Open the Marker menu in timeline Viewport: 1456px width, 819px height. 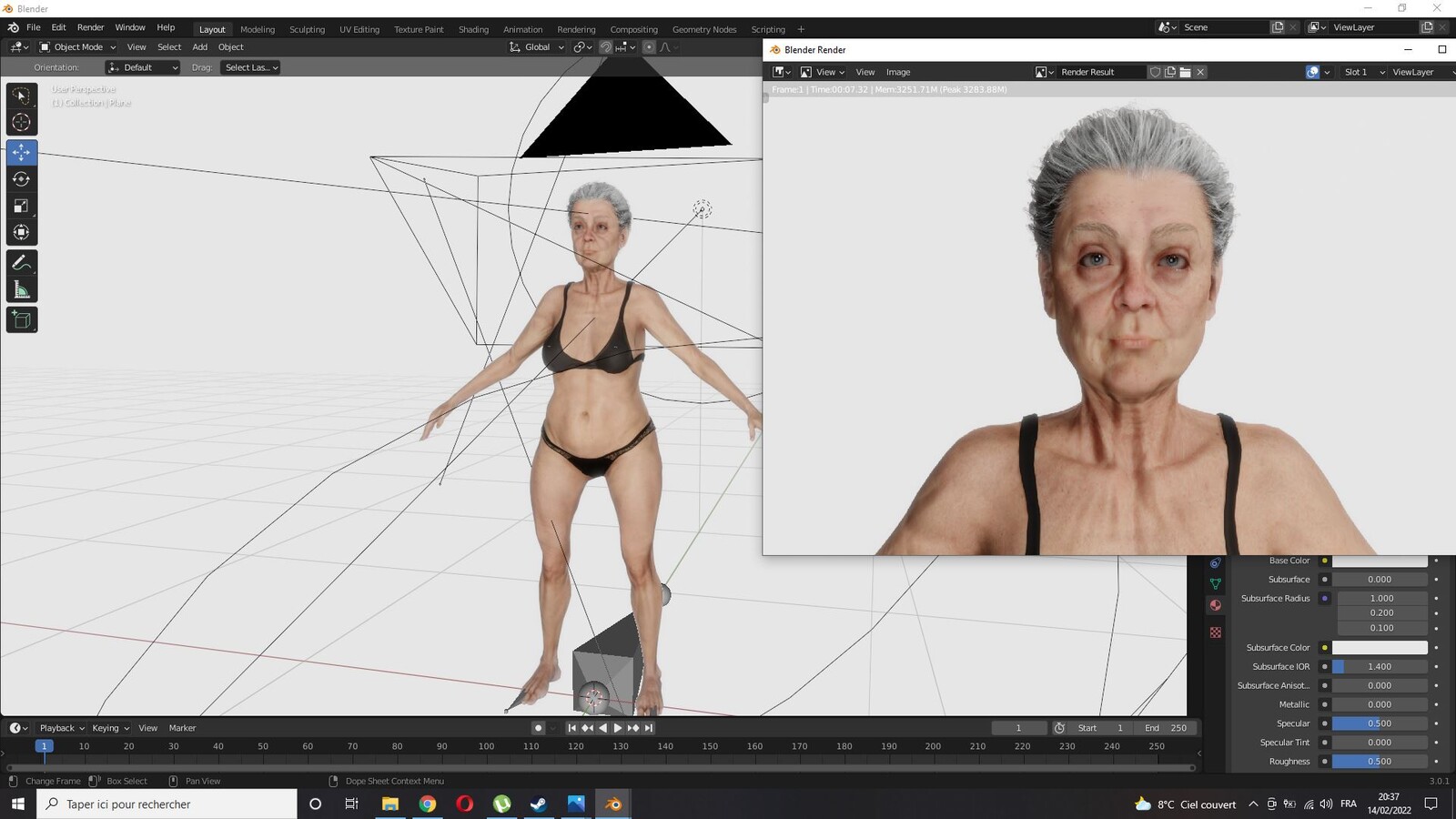(x=182, y=728)
